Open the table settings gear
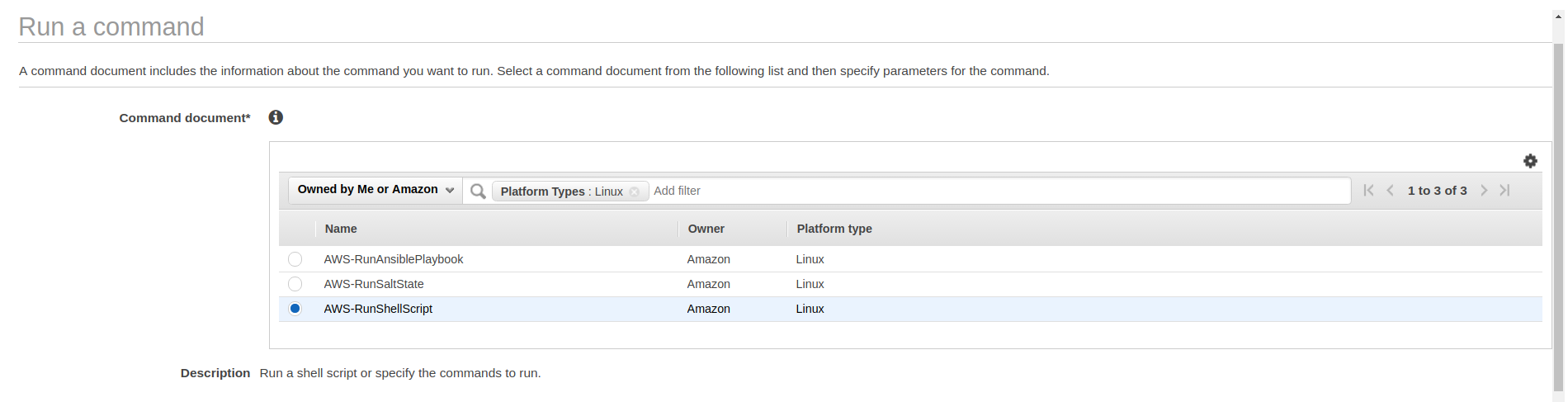Image resolution: width=1568 pixels, height=402 pixels. coord(1530,161)
